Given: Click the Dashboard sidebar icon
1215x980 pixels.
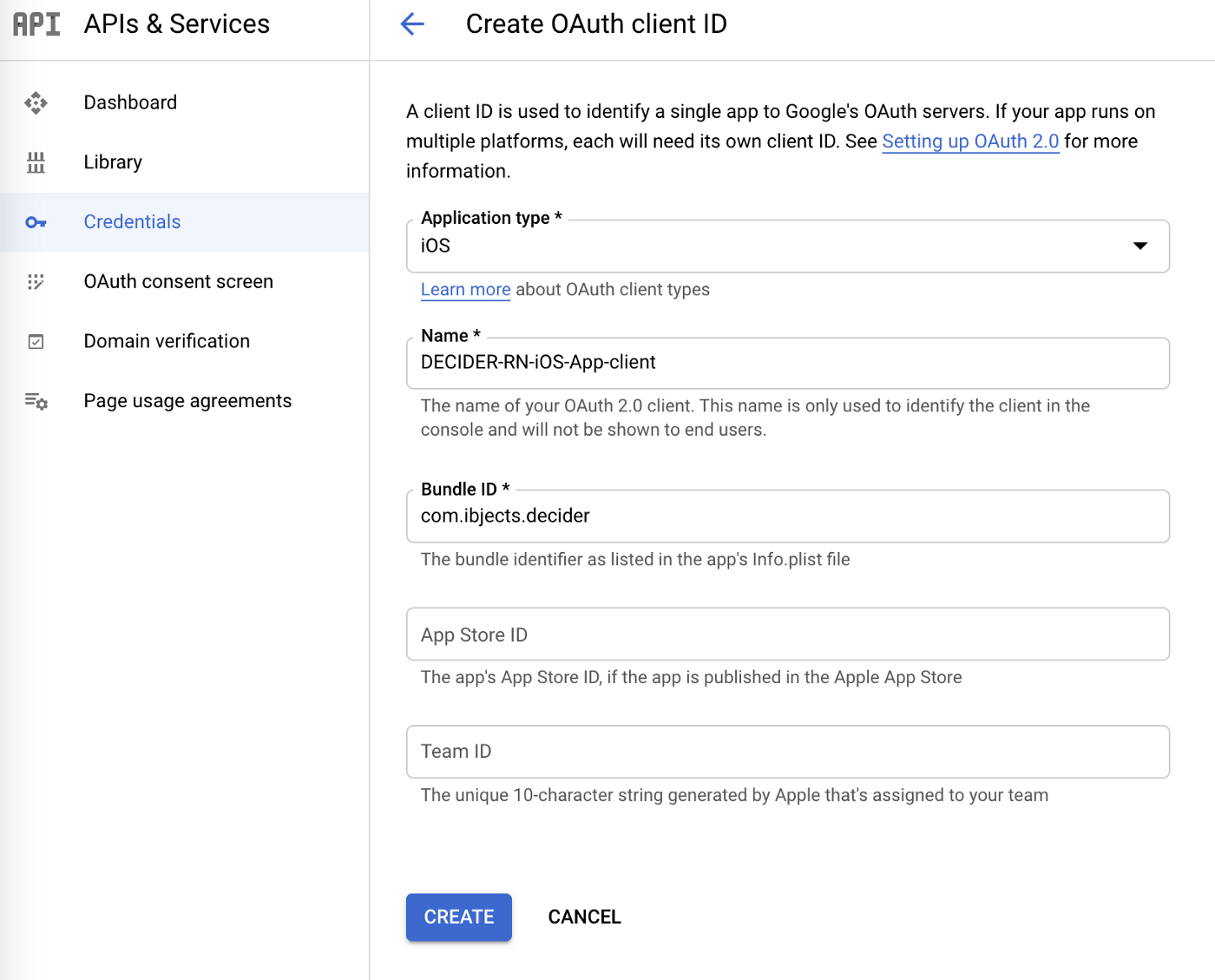Looking at the screenshot, I should pyautogui.click(x=36, y=103).
